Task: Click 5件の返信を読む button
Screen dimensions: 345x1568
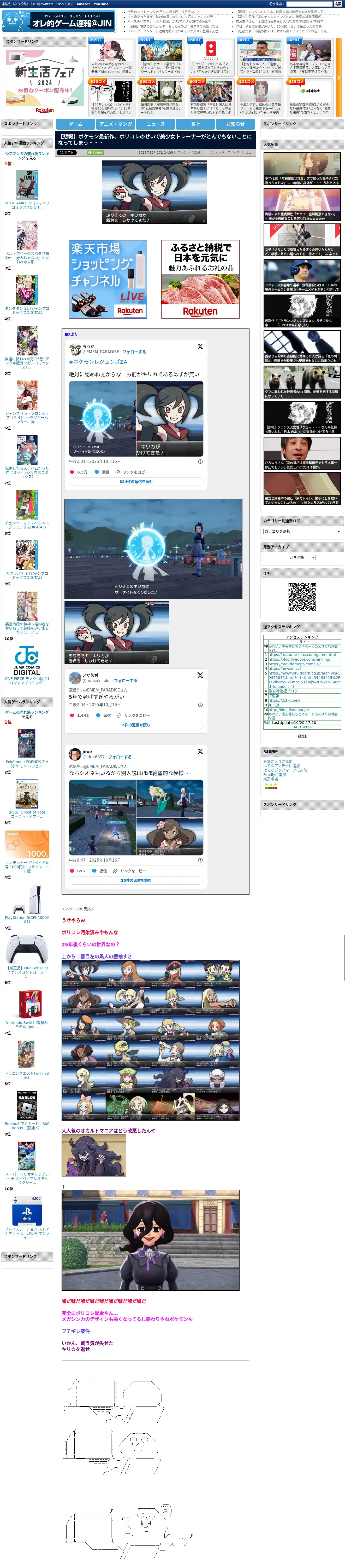Action: (x=136, y=725)
